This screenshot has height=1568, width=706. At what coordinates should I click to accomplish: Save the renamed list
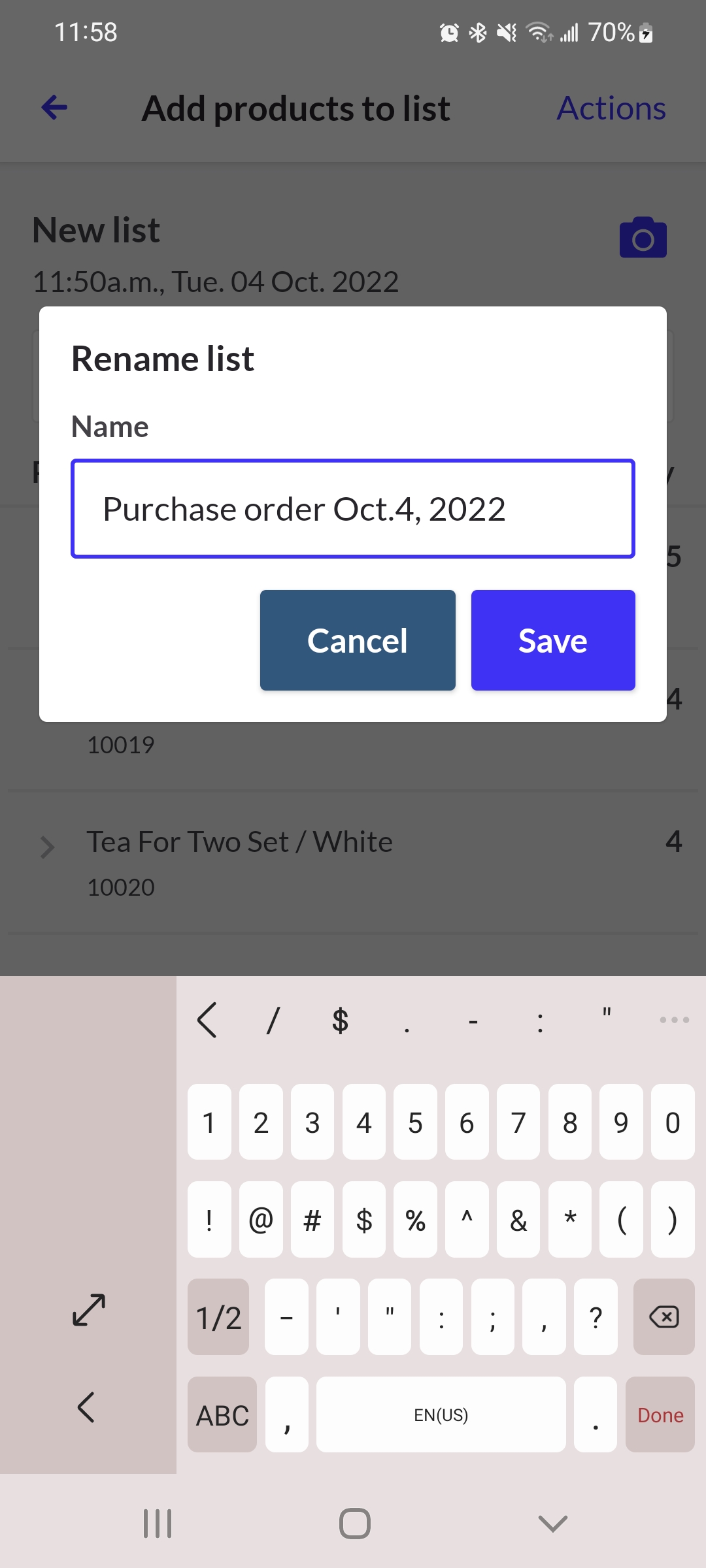tap(553, 640)
